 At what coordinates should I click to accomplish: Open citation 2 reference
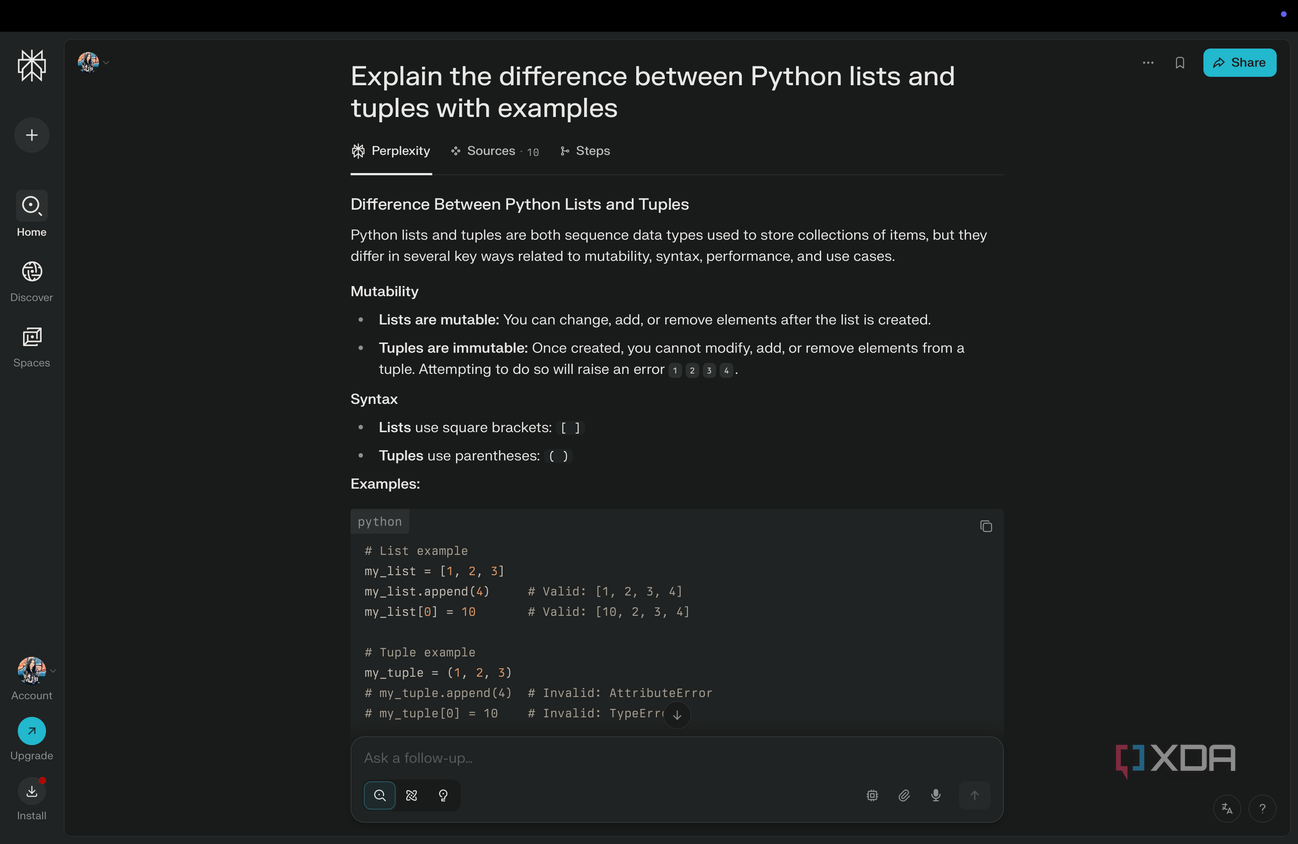(692, 370)
